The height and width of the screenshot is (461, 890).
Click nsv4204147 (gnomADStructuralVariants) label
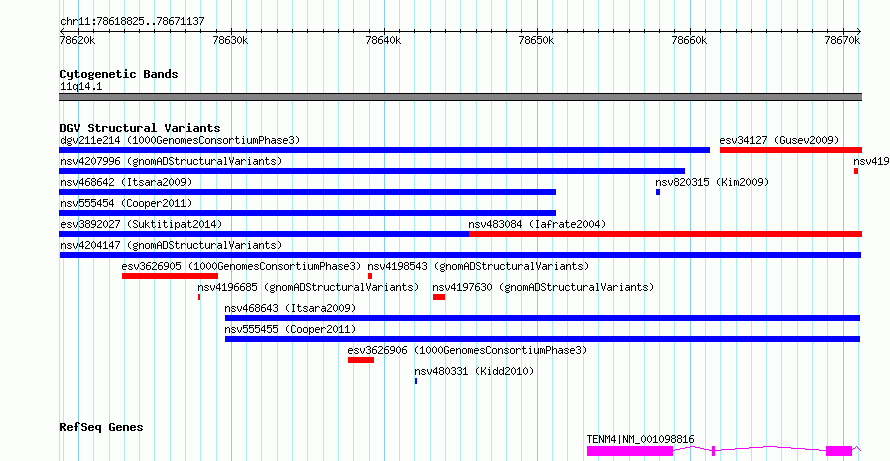tap(171, 245)
